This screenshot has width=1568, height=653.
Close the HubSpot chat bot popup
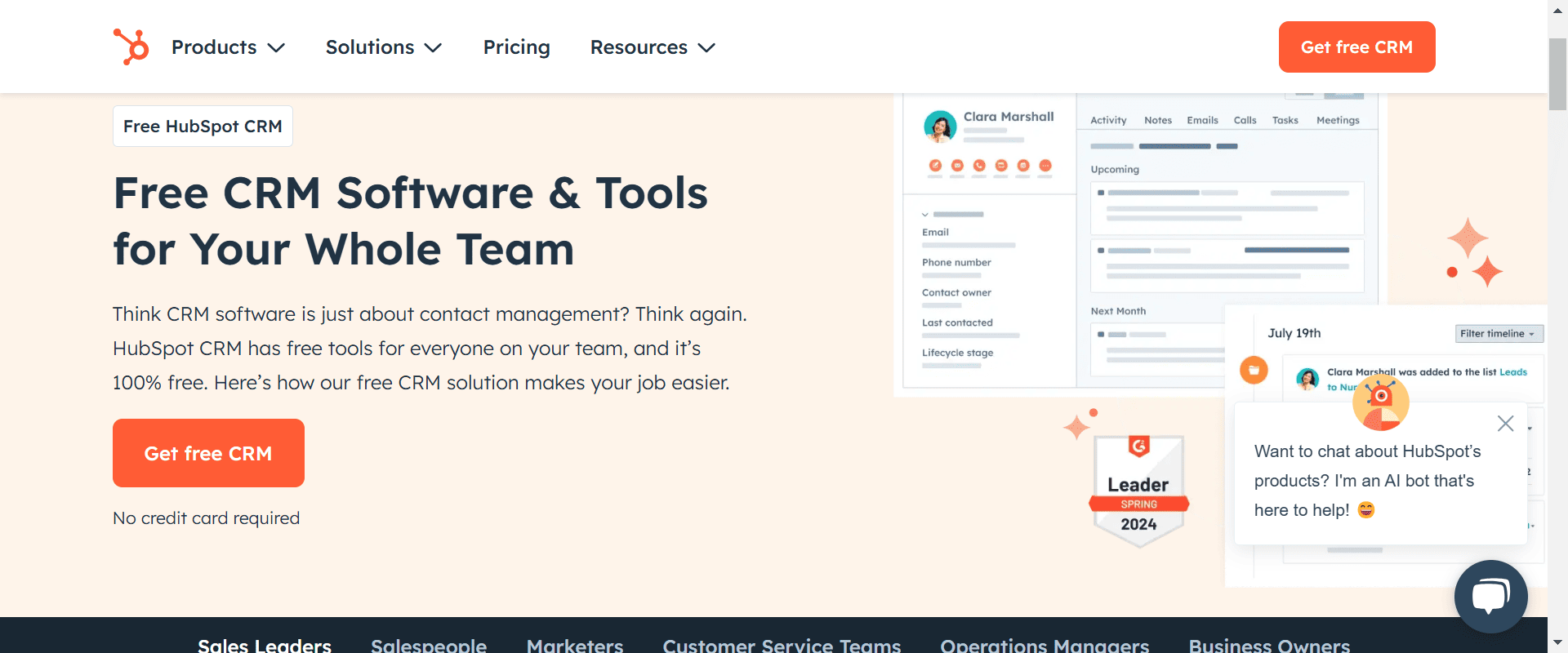click(x=1505, y=423)
